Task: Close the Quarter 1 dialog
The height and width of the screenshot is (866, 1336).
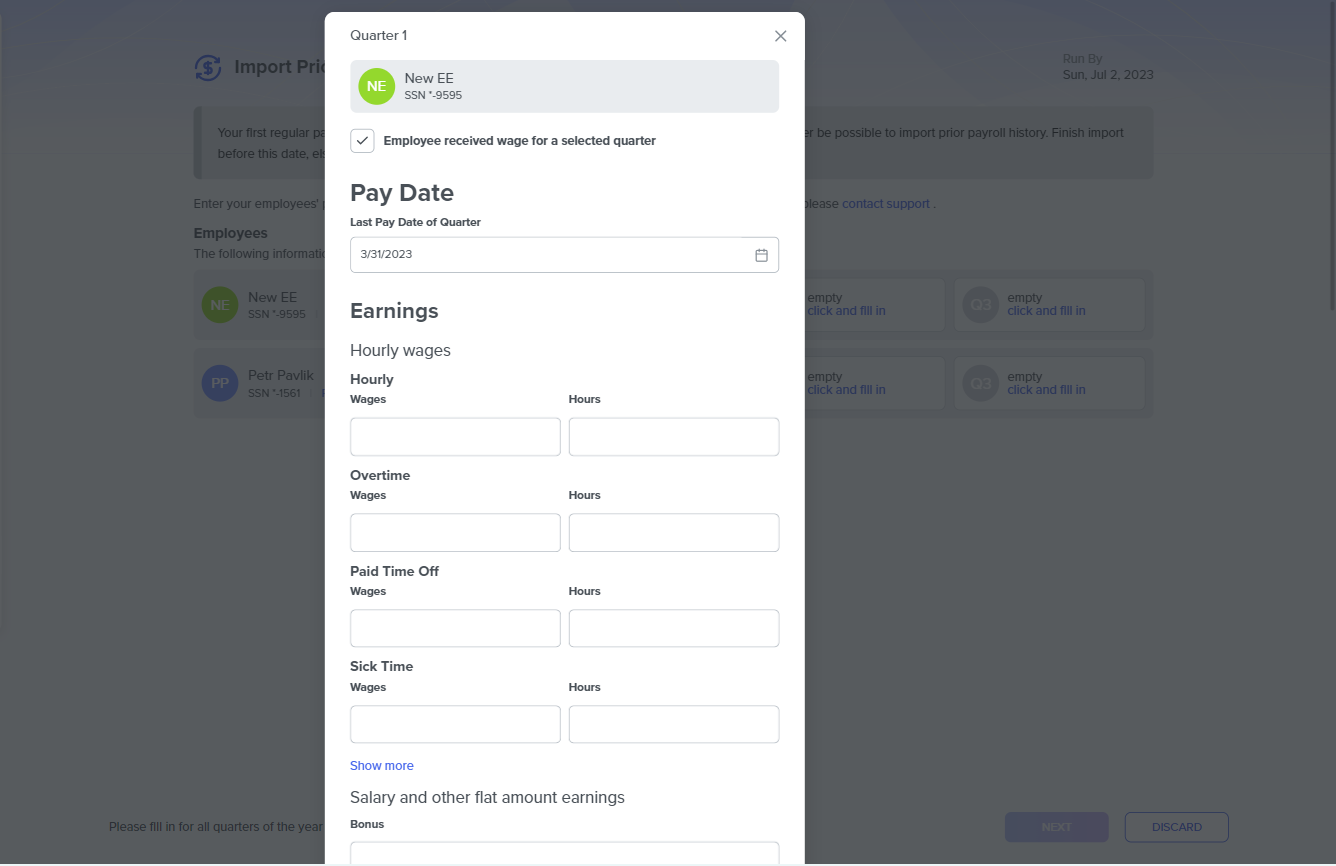Action: click(781, 36)
